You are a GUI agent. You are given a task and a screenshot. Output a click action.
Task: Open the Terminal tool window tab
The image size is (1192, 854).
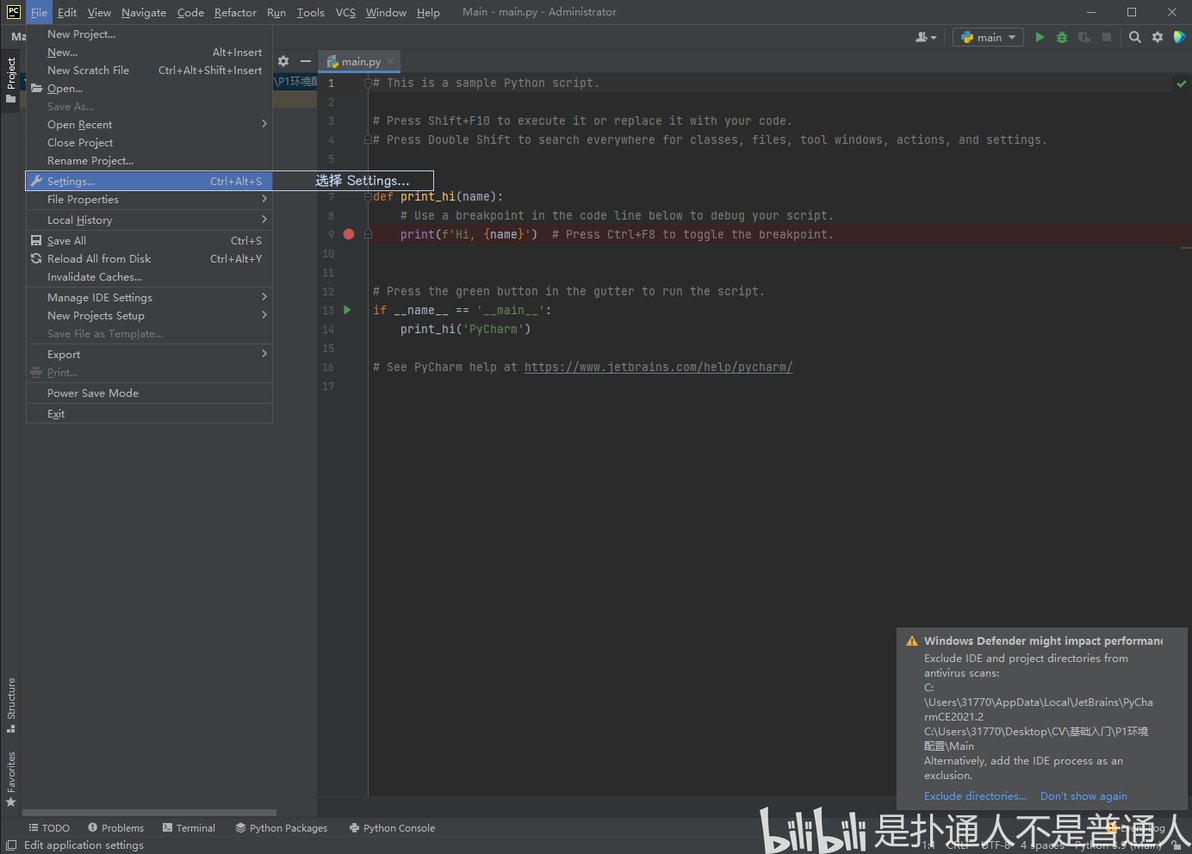189,828
